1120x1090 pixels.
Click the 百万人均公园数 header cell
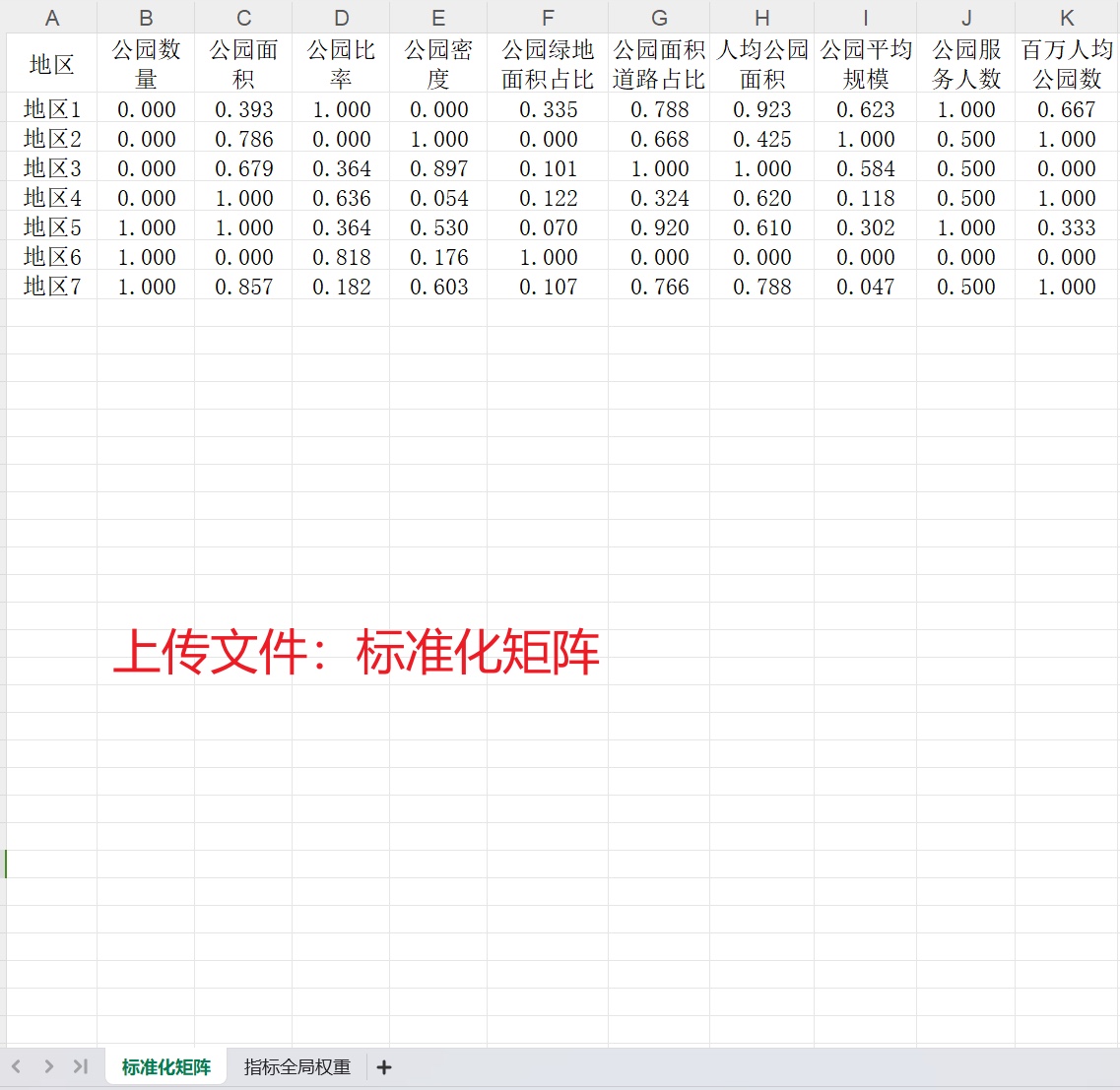click(x=1067, y=64)
